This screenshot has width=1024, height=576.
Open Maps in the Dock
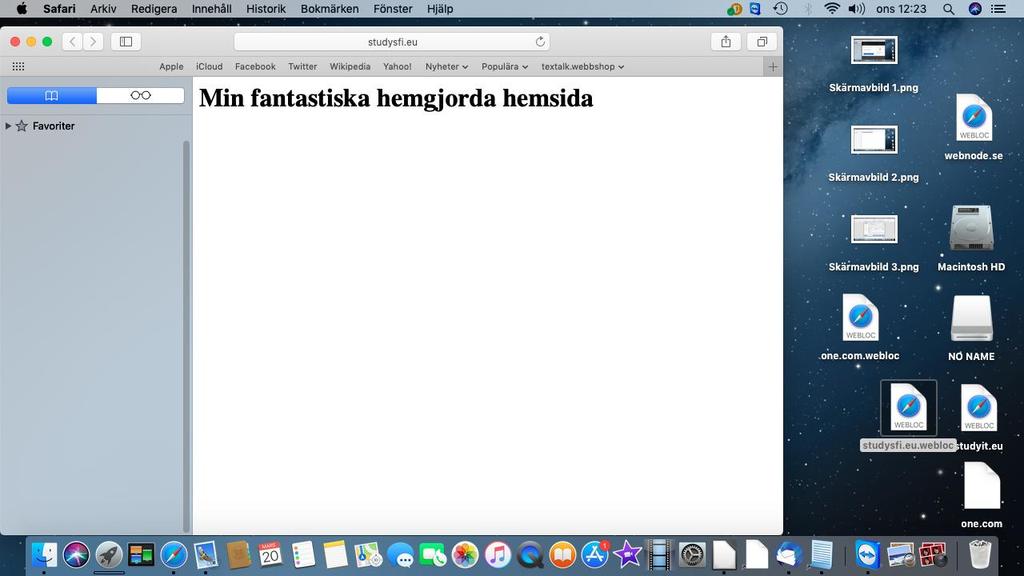coord(368,555)
